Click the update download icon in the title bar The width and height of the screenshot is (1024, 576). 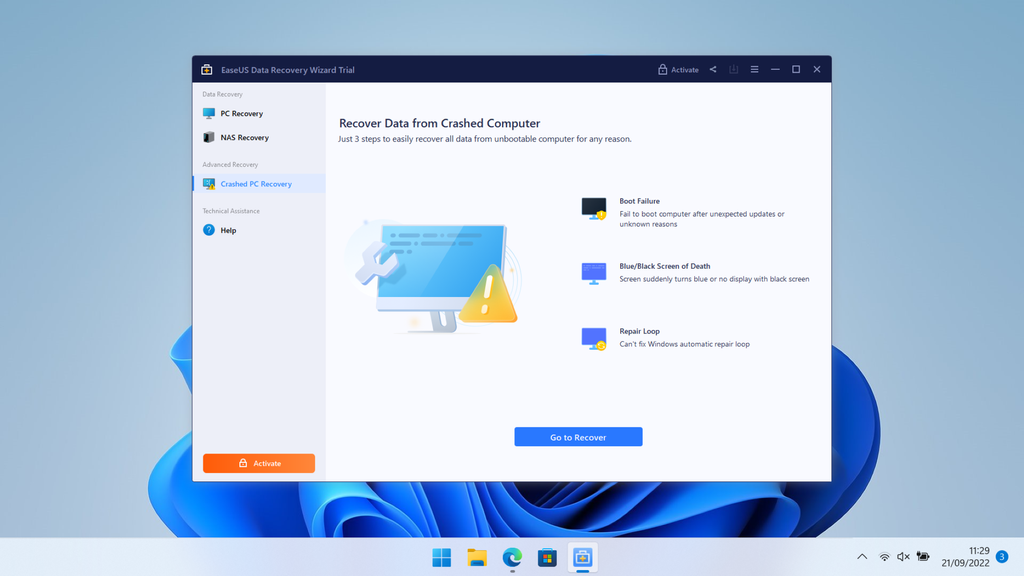[733, 69]
